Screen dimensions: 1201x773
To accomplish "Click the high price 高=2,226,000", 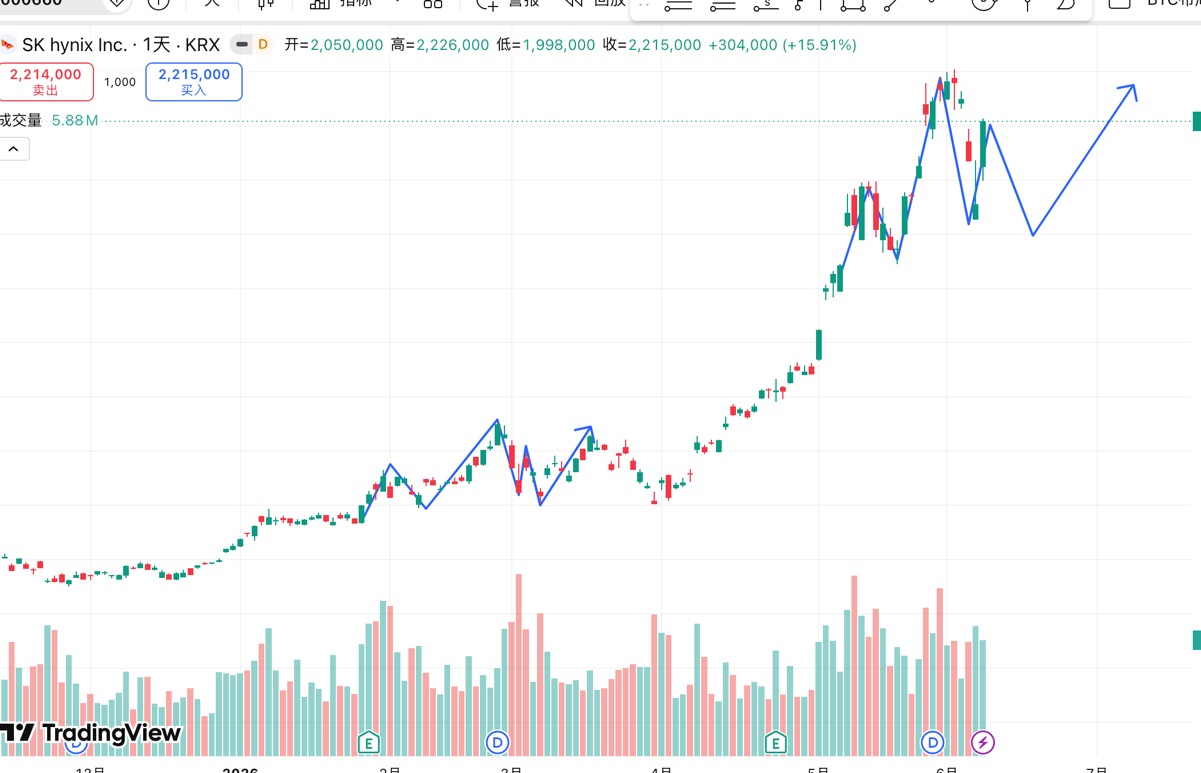I will [440, 45].
